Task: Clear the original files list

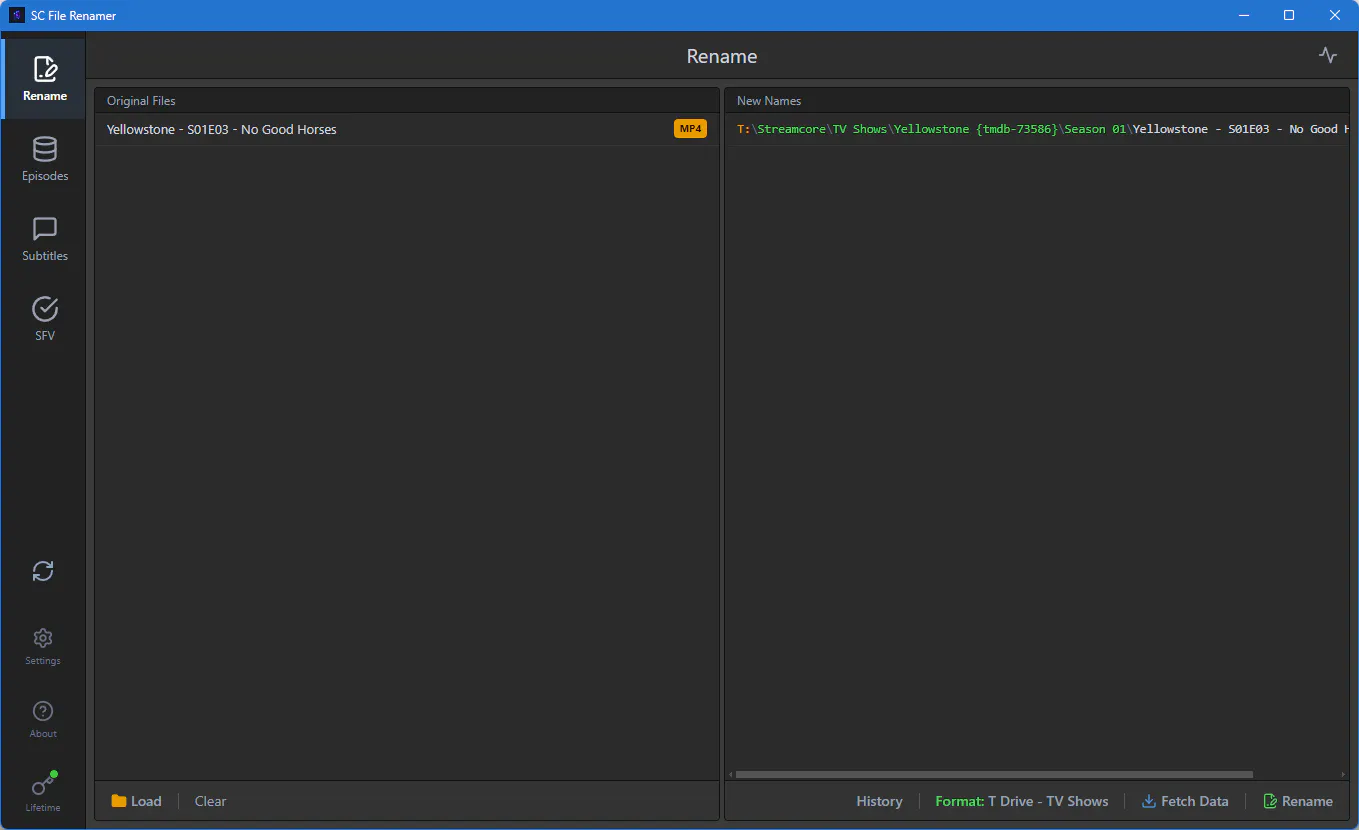Action: coord(210,801)
